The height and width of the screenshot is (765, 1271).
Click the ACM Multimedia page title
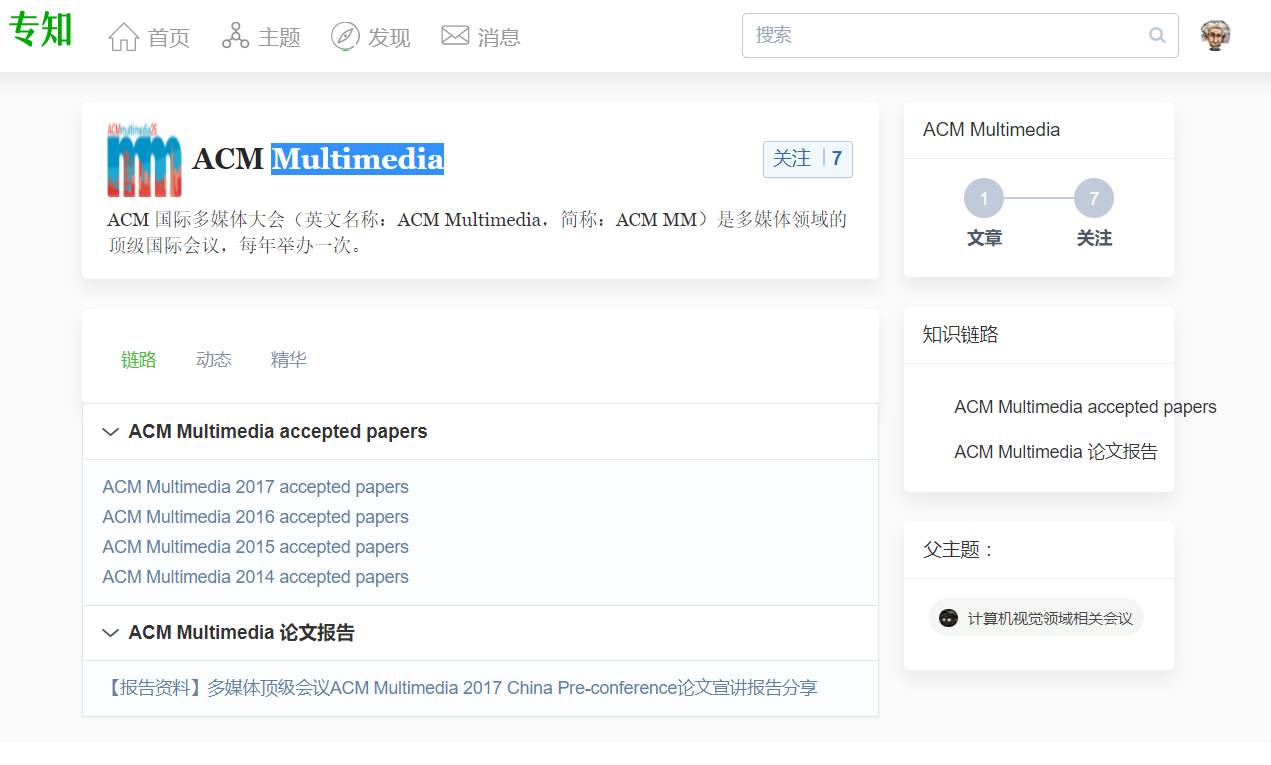pyautogui.click(x=318, y=159)
